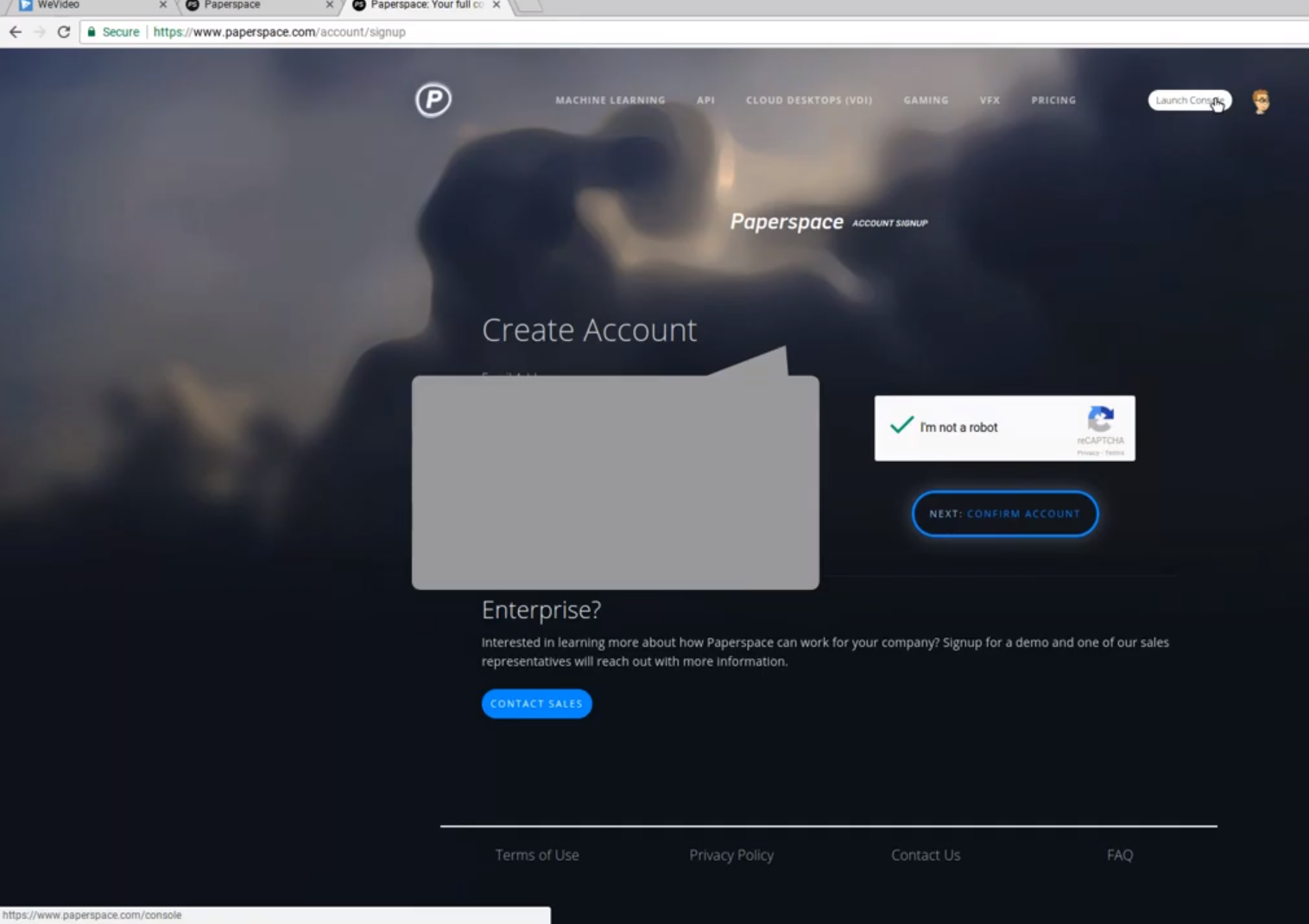The height and width of the screenshot is (924, 1309).
Task: Open Cloud Desktops (VDI) nav item
Action: (809, 100)
